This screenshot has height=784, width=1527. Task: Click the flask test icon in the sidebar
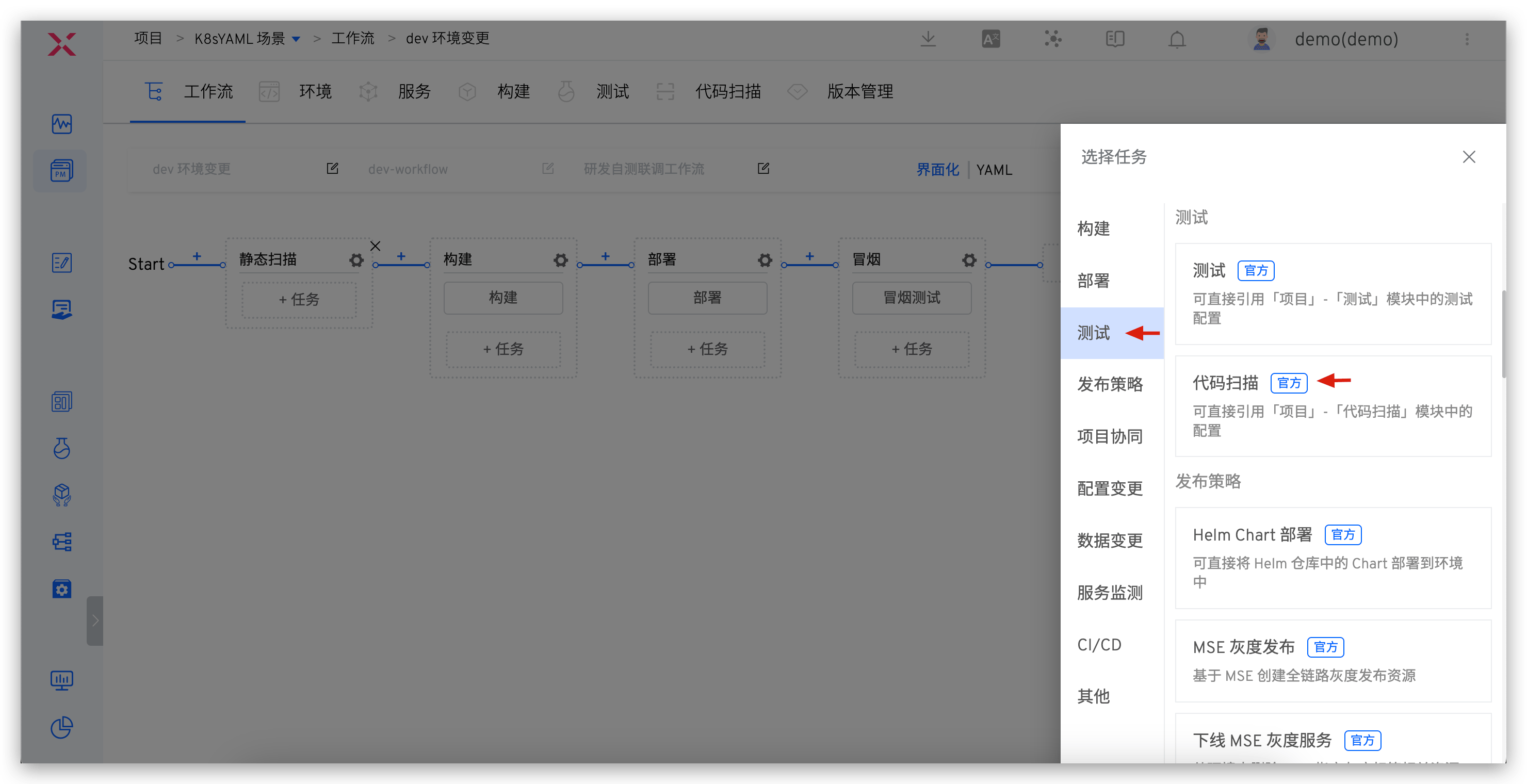[62, 449]
